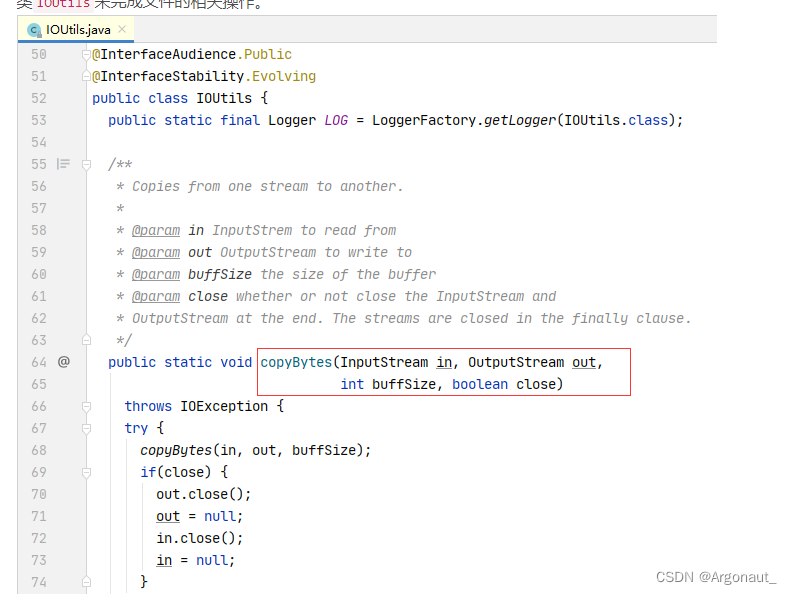Image resolution: width=792 pixels, height=594 pixels.
Task: Click fold end marker at line 74
Action: tap(87, 582)
